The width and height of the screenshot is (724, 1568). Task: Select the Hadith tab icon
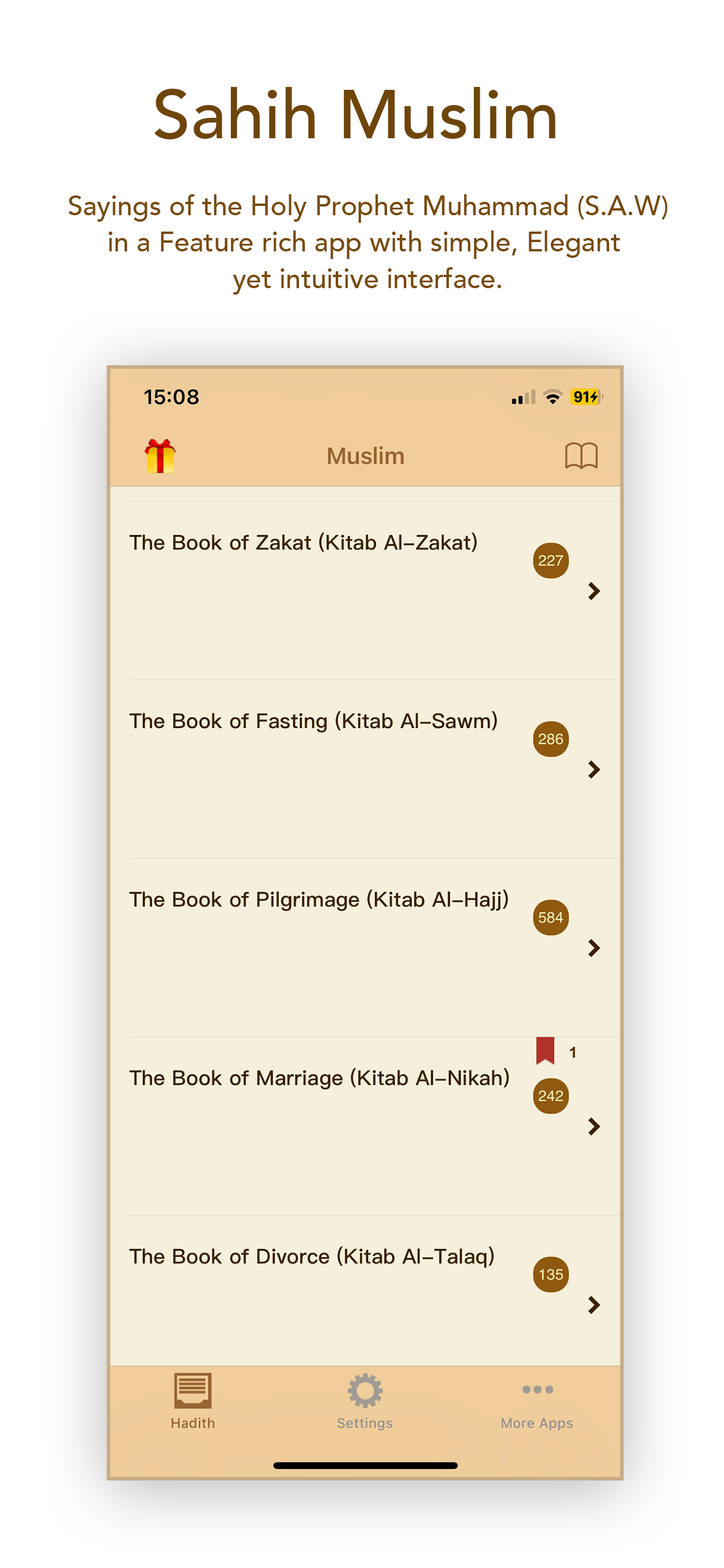193,1389
